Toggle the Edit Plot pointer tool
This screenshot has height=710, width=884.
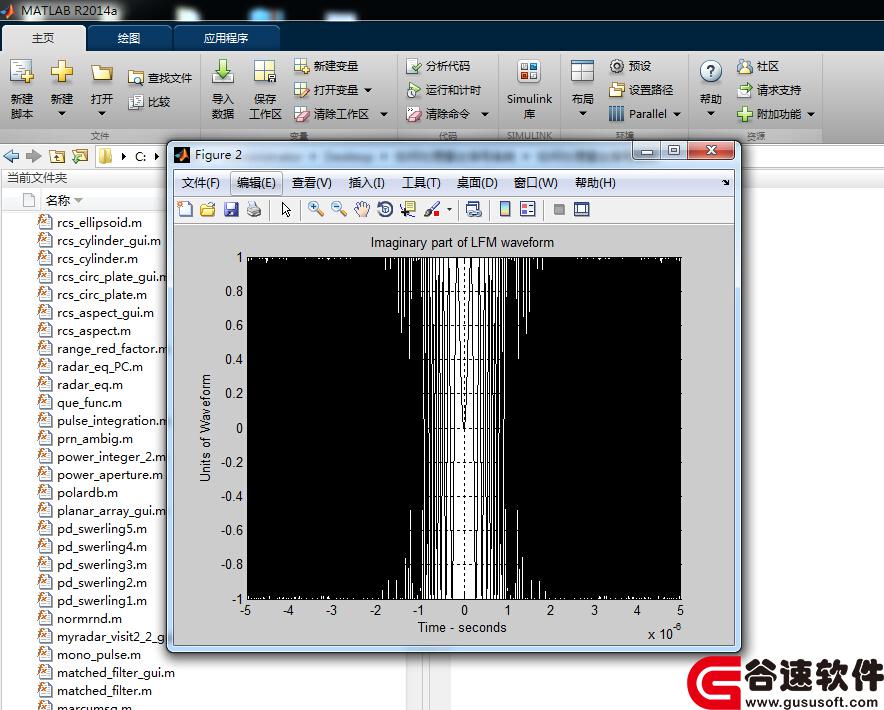point(286,210)
